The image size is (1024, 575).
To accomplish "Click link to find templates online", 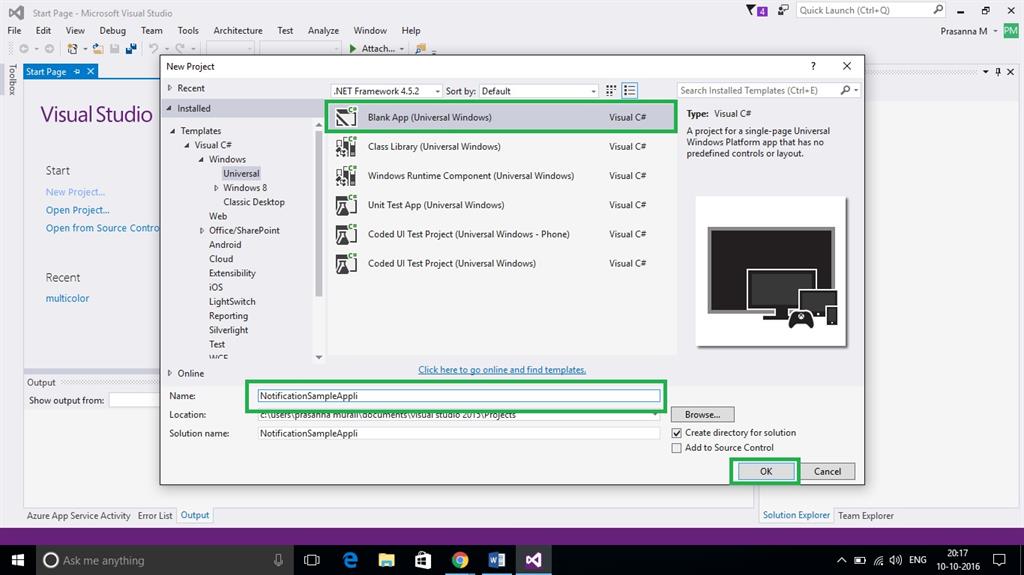I will pyautogui.click(x=502, y=370).
